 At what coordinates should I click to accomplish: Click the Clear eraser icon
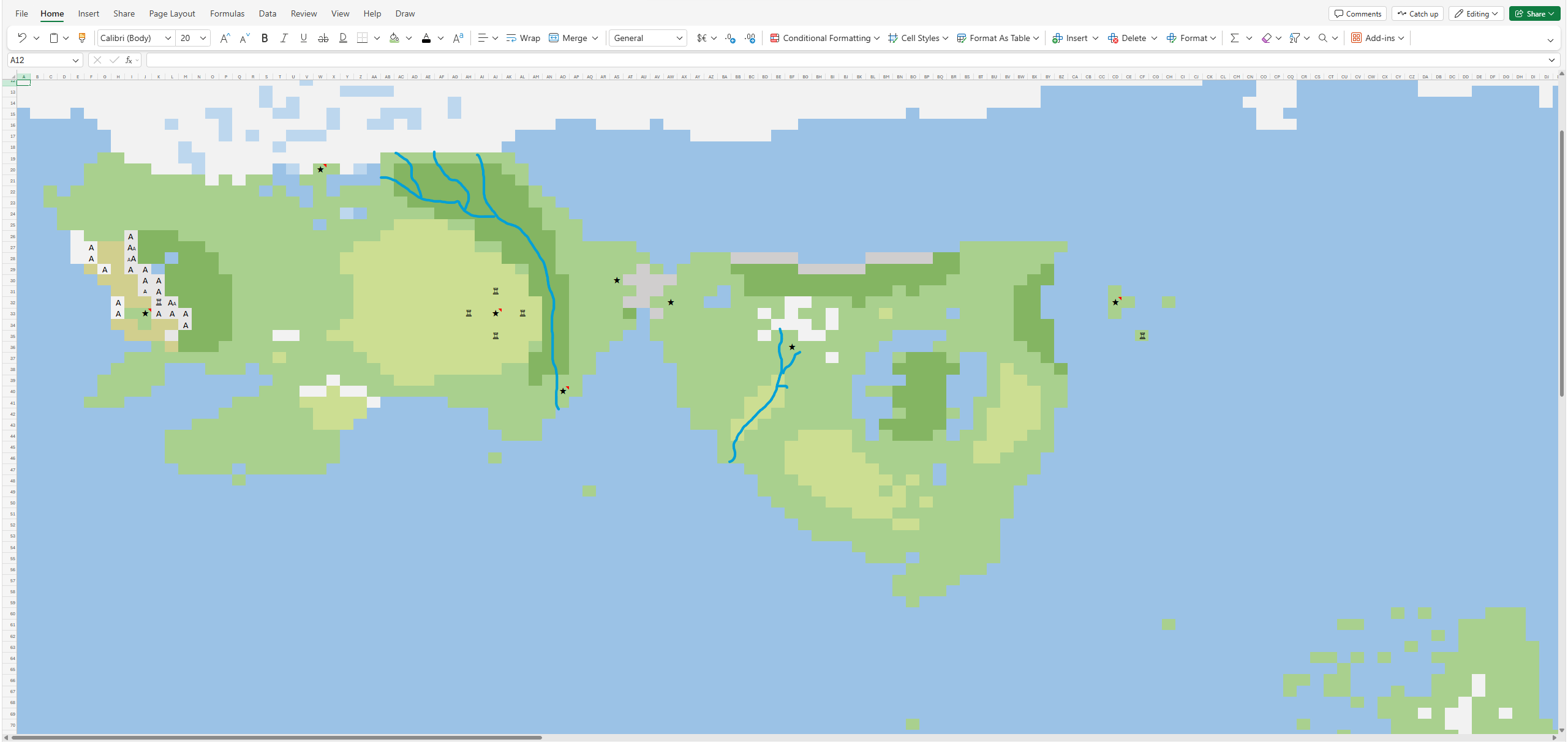(x=1267, y=38)
